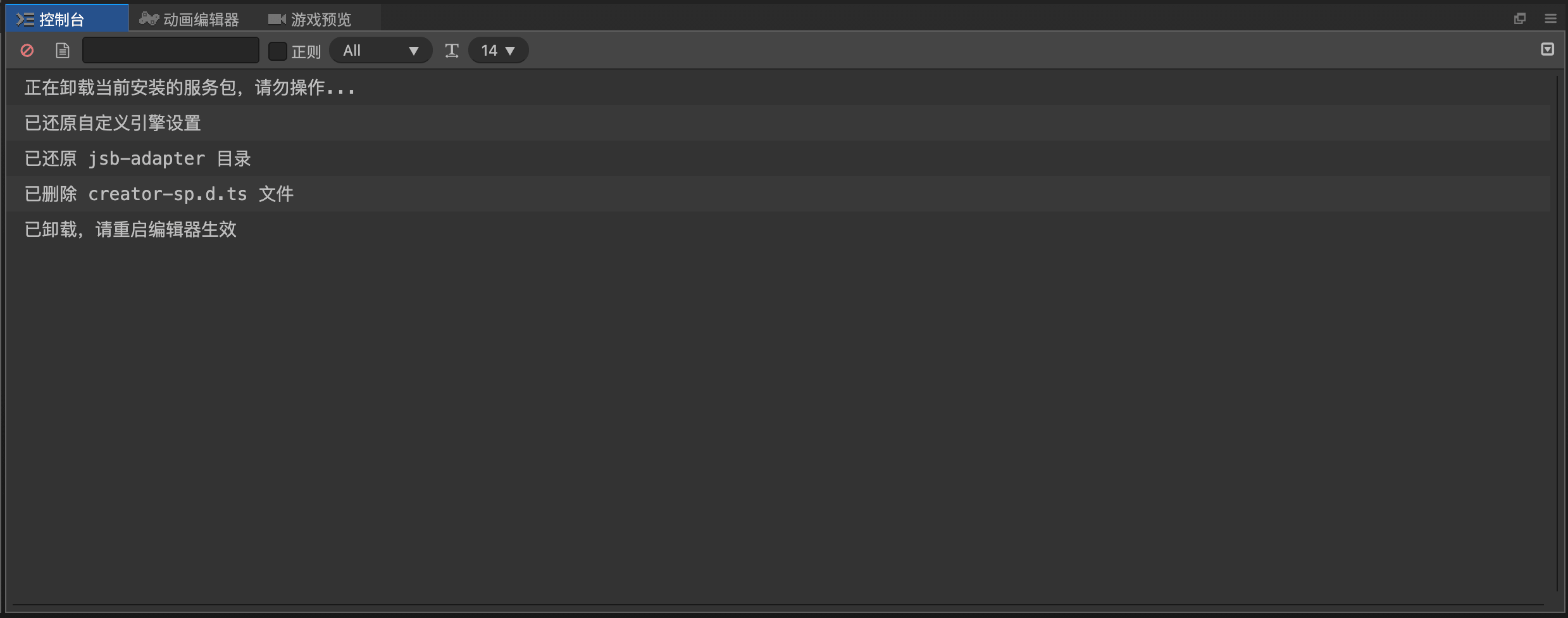
Task: Select the 控制台 tab
Action: coord(67,18)
